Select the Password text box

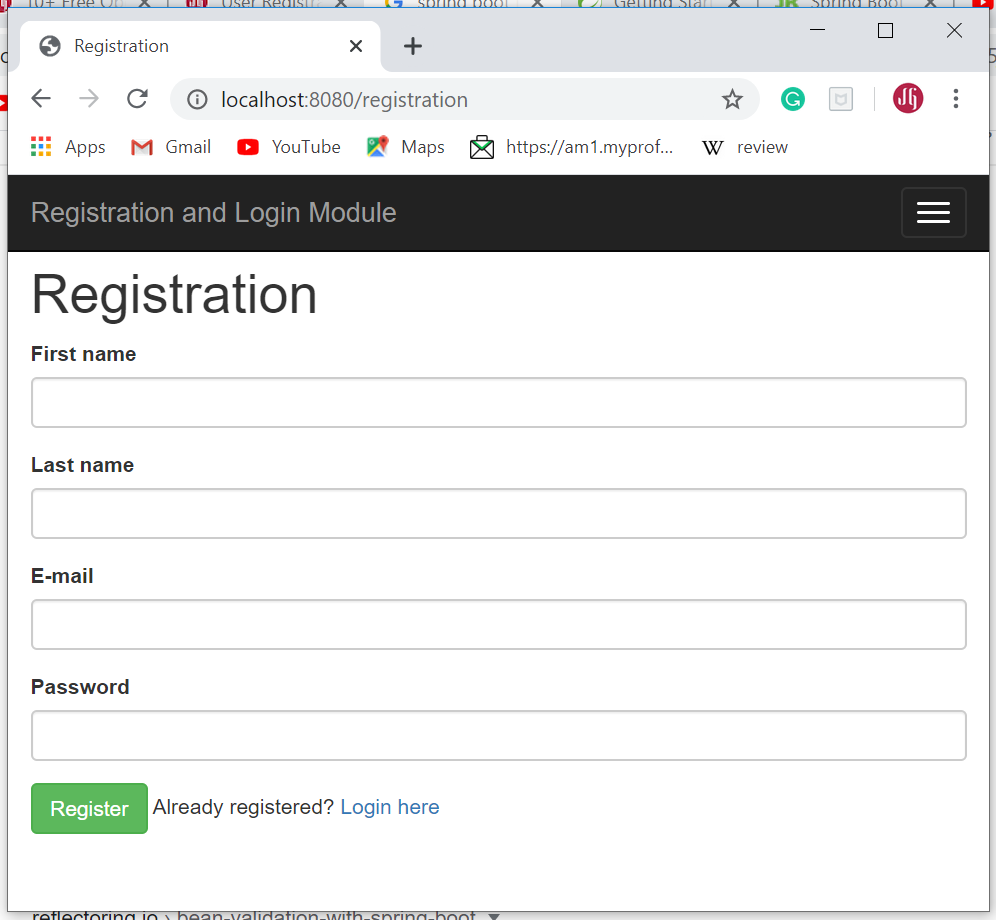pos(498,735)
